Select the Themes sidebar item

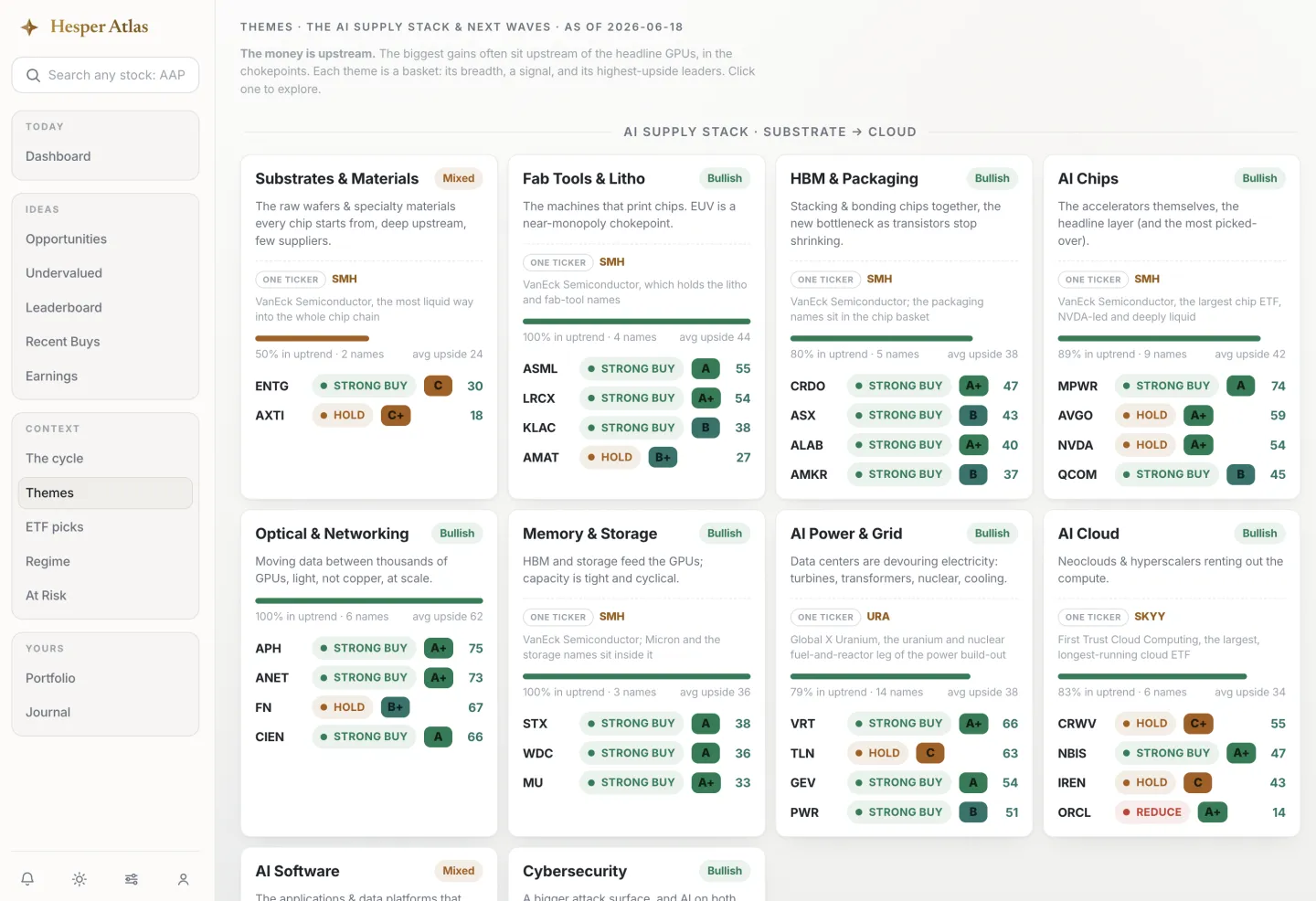pyautogui.click(x=105, y=493)
